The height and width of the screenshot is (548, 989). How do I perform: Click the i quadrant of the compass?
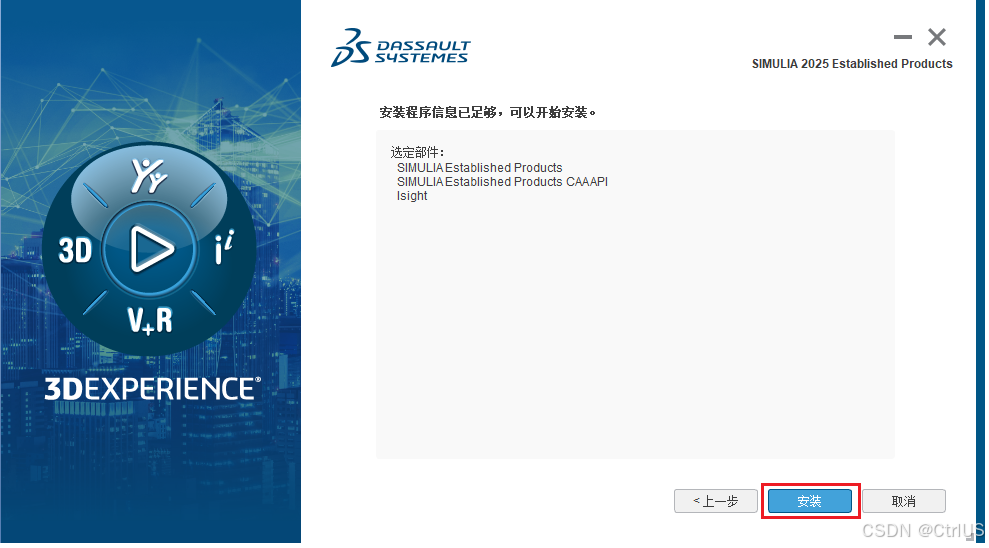point(224,247)
